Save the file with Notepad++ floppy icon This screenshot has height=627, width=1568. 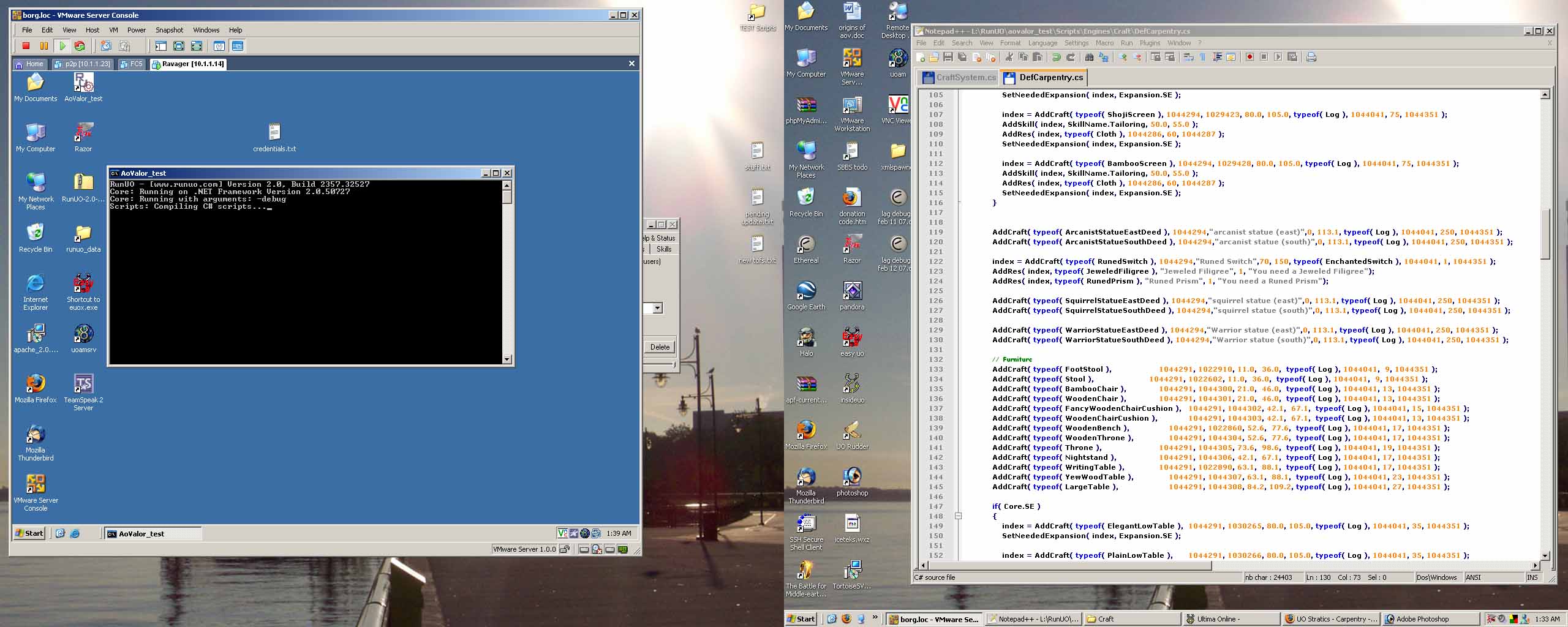[x=948, y=57]
